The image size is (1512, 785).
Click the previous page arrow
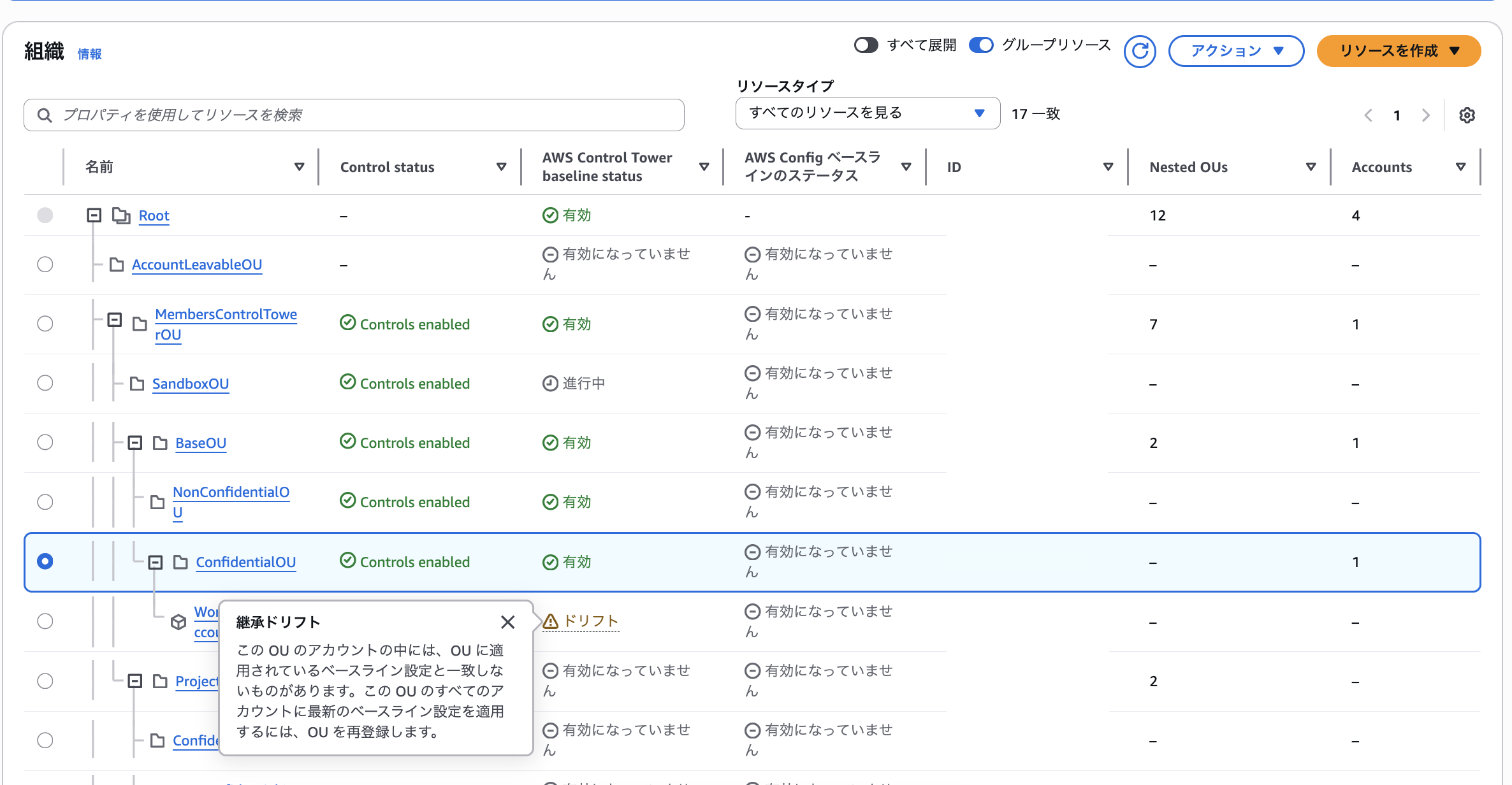point(1368,115)
